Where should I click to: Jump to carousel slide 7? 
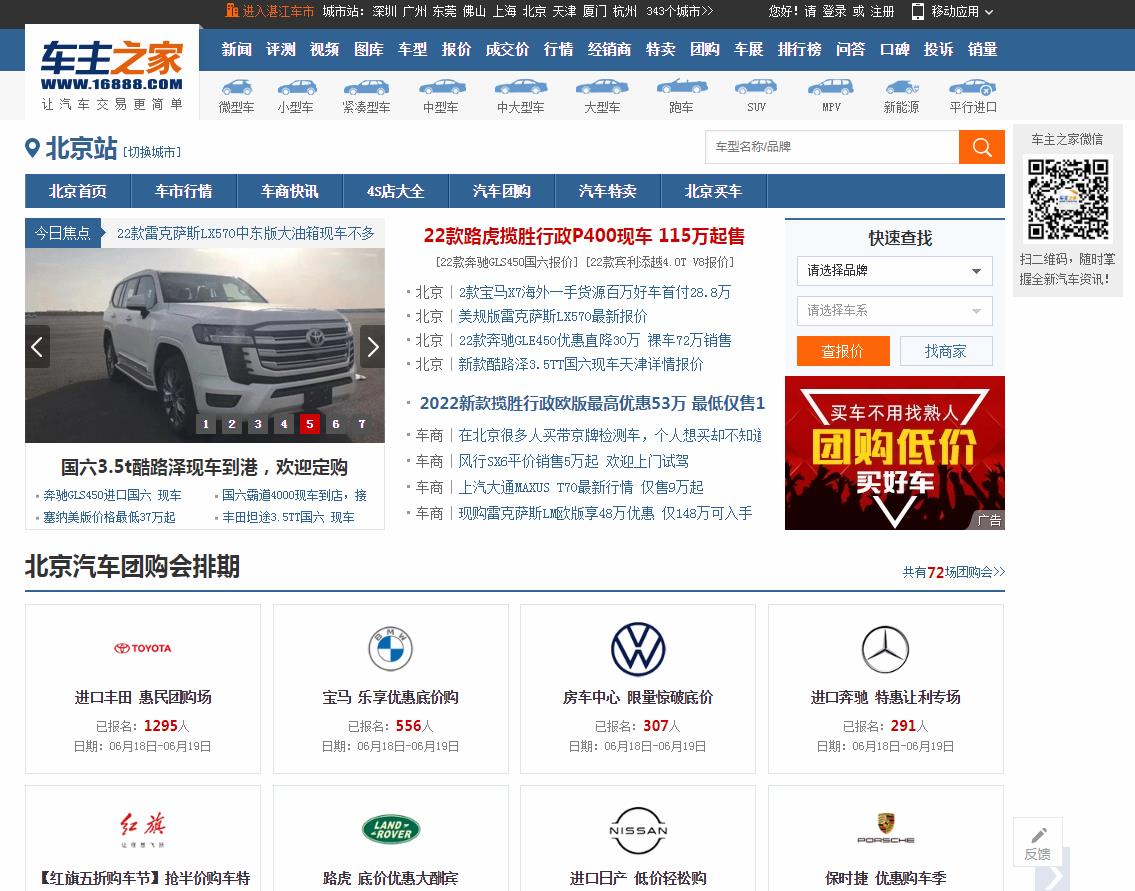361,424
